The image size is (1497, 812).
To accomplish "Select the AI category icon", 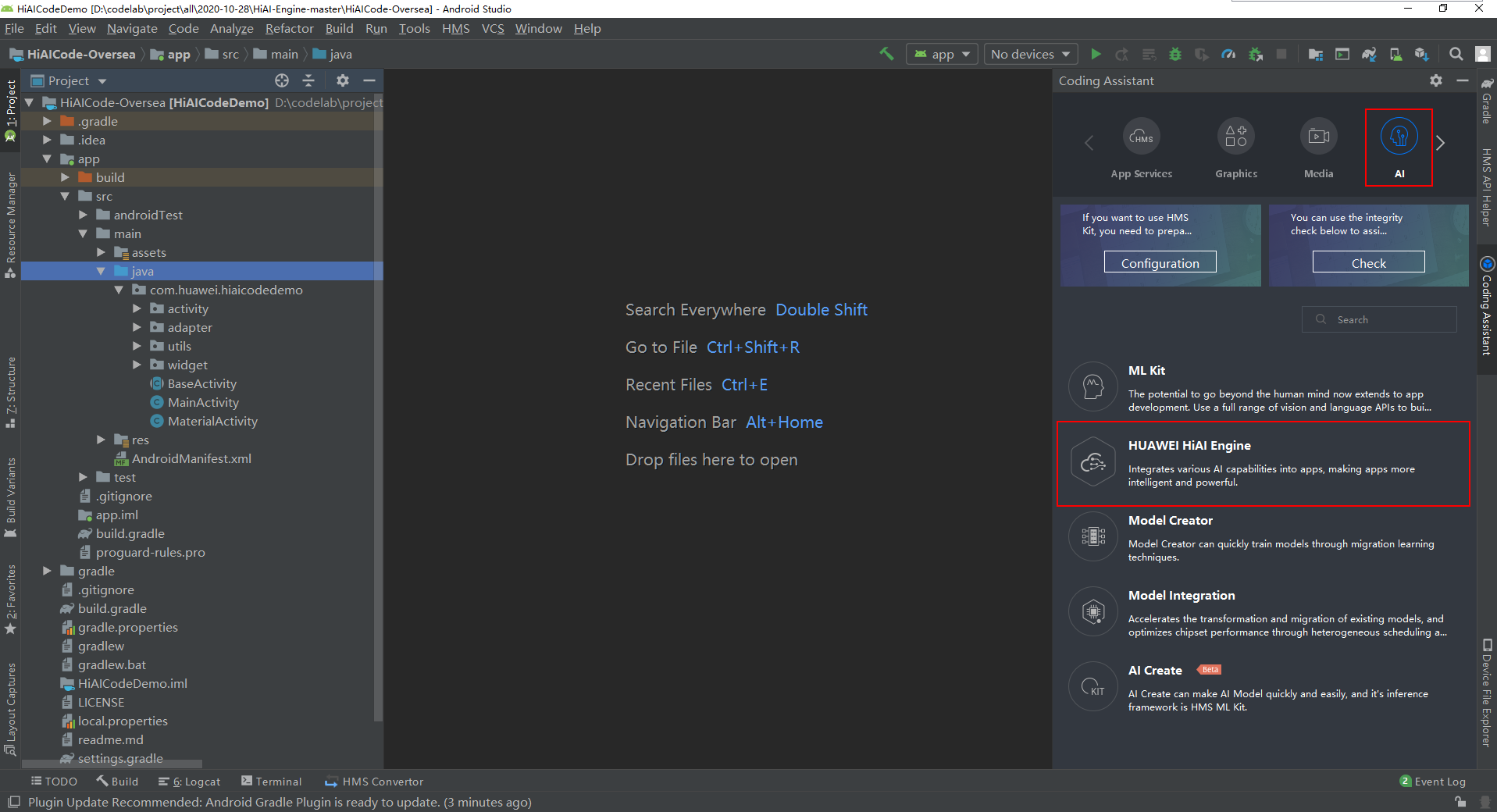I will (1399, 137).
